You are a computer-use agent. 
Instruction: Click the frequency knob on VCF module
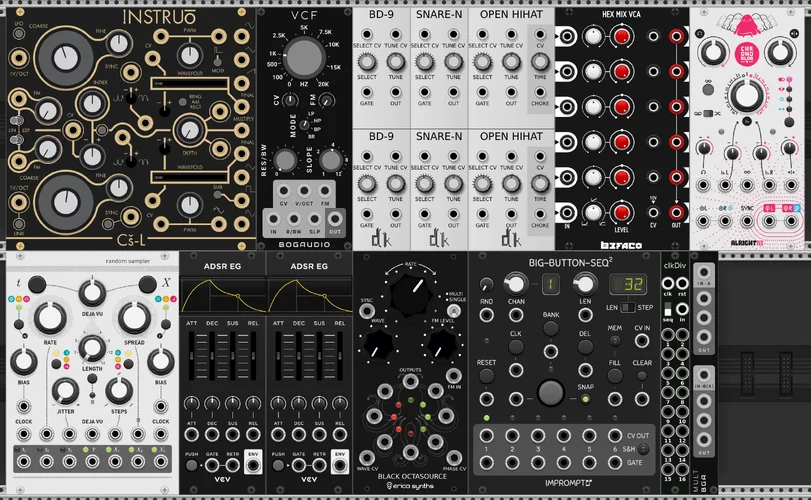[x=304, y=58]
